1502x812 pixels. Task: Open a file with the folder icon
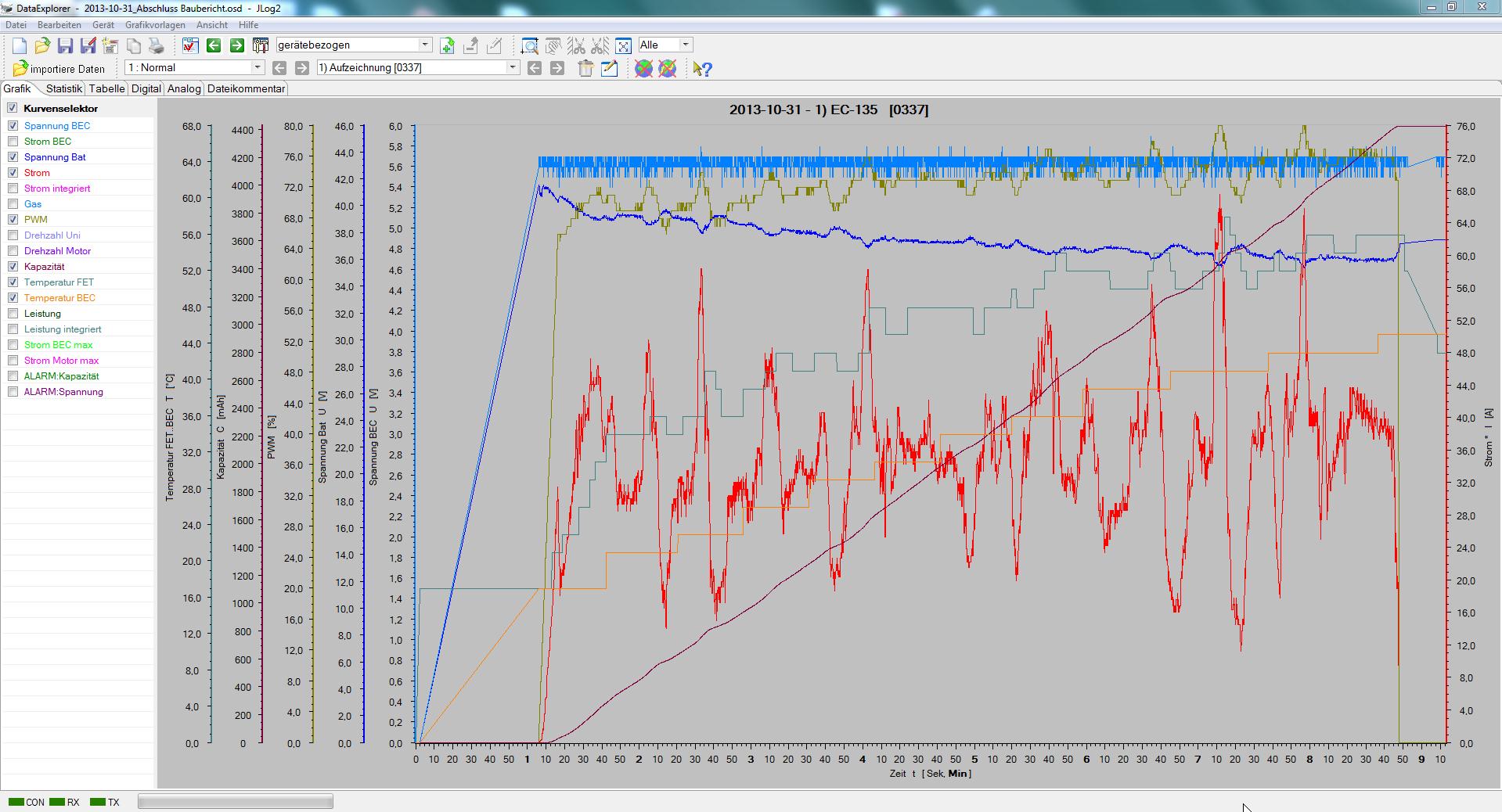click(42, 45)
